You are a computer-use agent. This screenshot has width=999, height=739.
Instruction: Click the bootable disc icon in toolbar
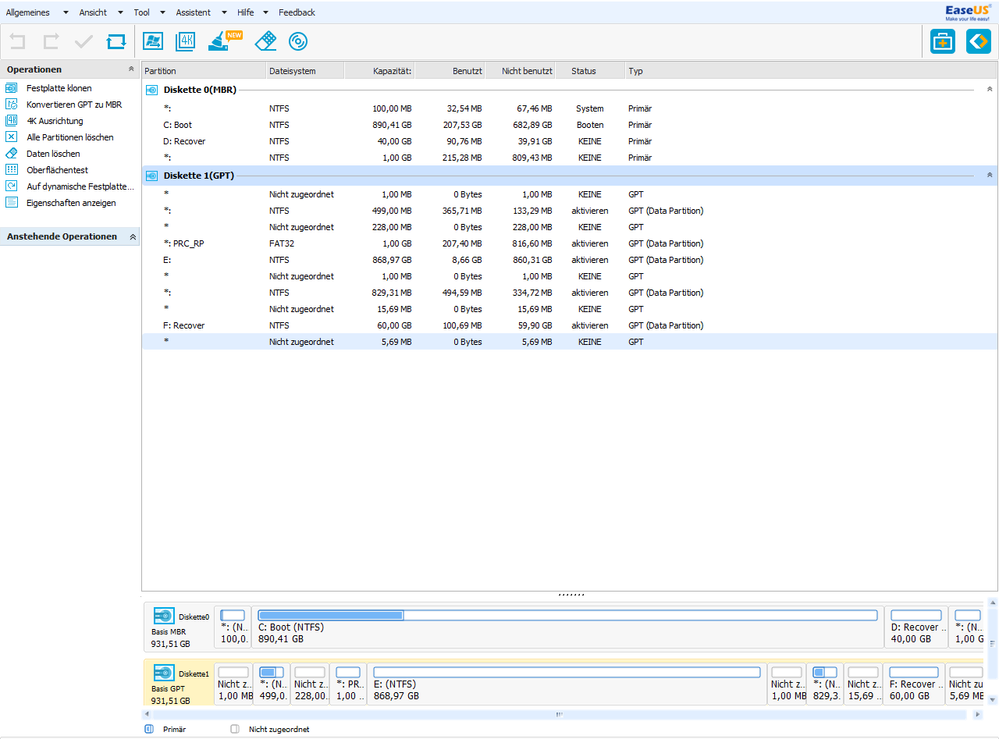297,42
